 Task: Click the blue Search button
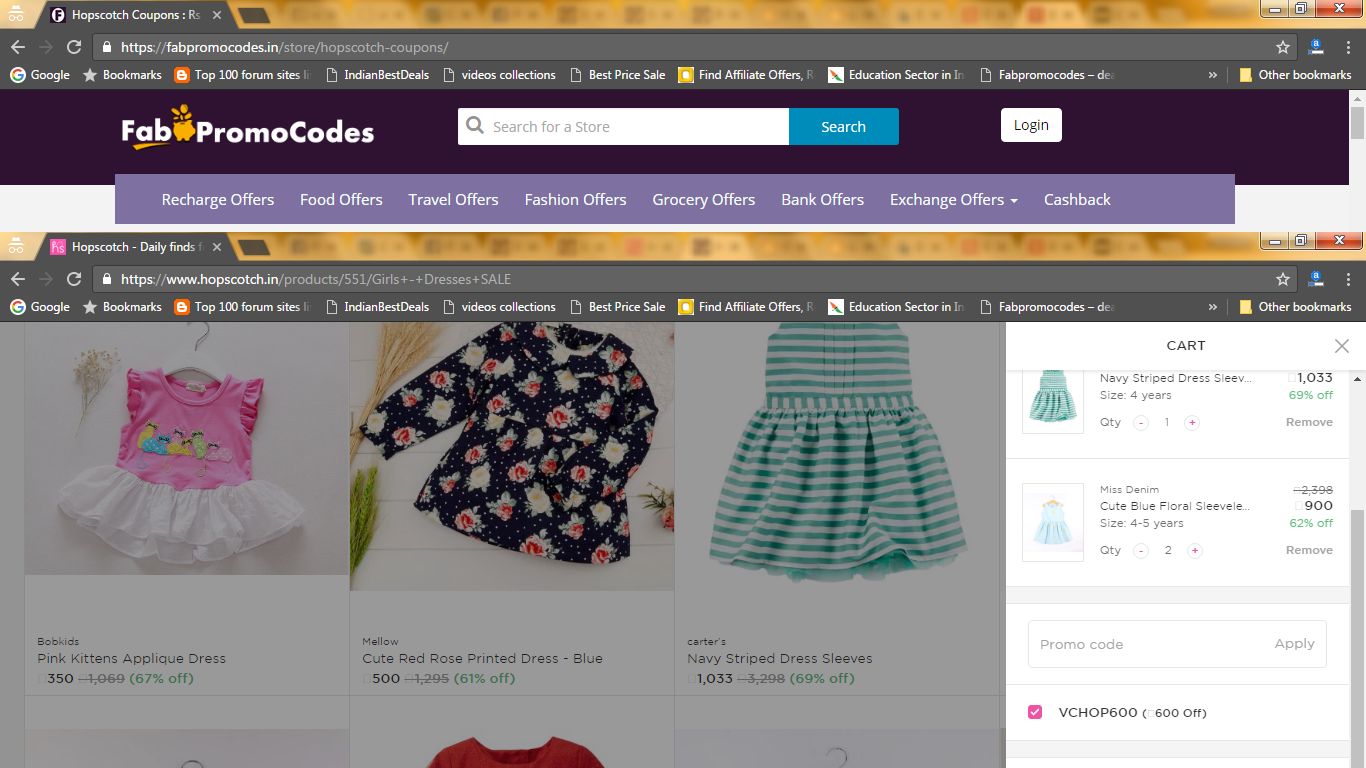pos(844,127)
